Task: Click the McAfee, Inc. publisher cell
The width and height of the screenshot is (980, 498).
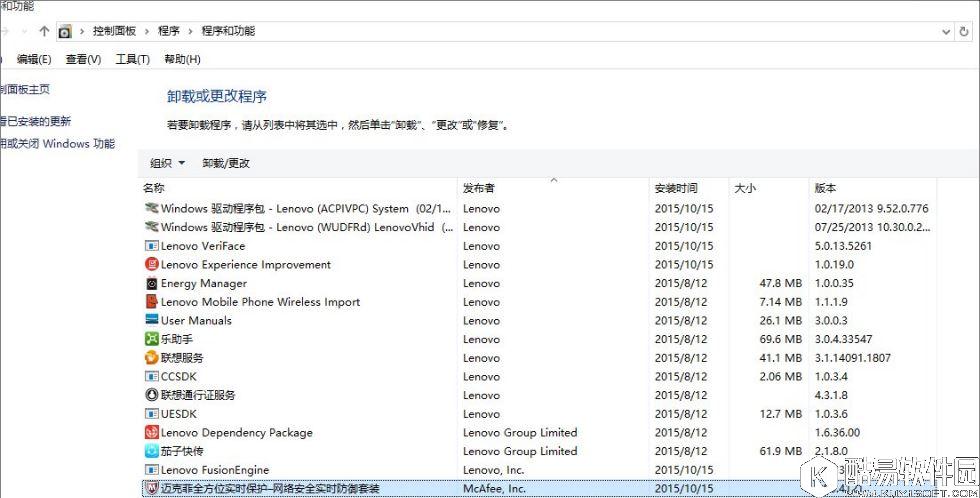Action: [494, 489]
